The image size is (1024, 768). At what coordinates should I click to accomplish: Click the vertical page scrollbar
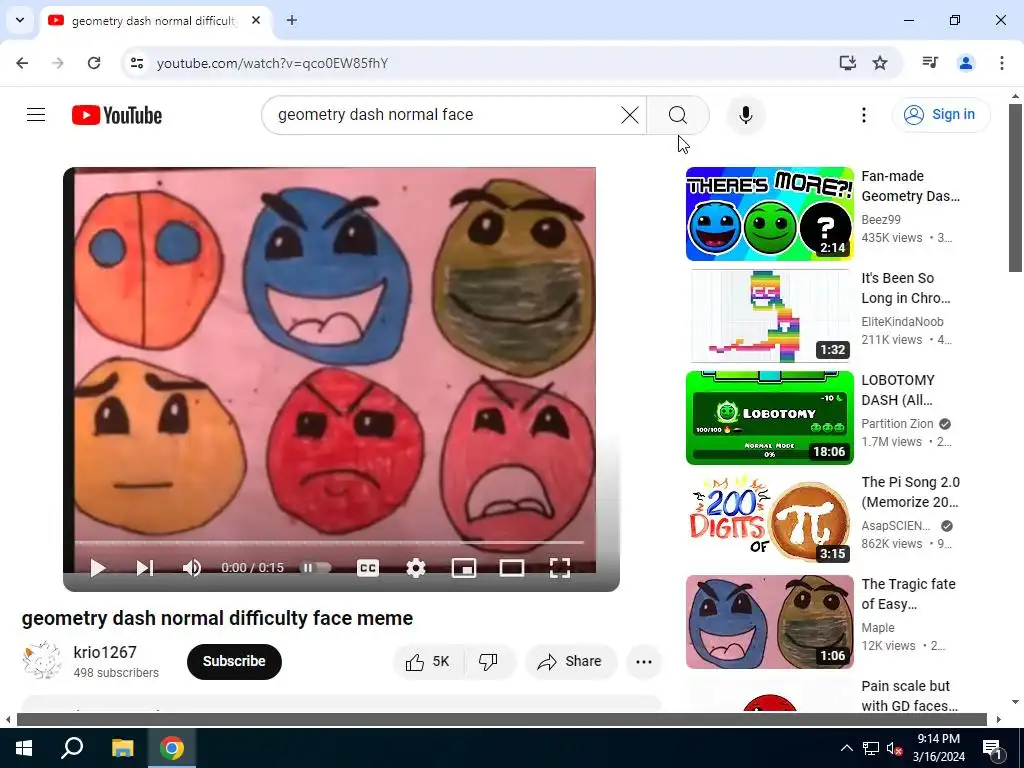1015,188
